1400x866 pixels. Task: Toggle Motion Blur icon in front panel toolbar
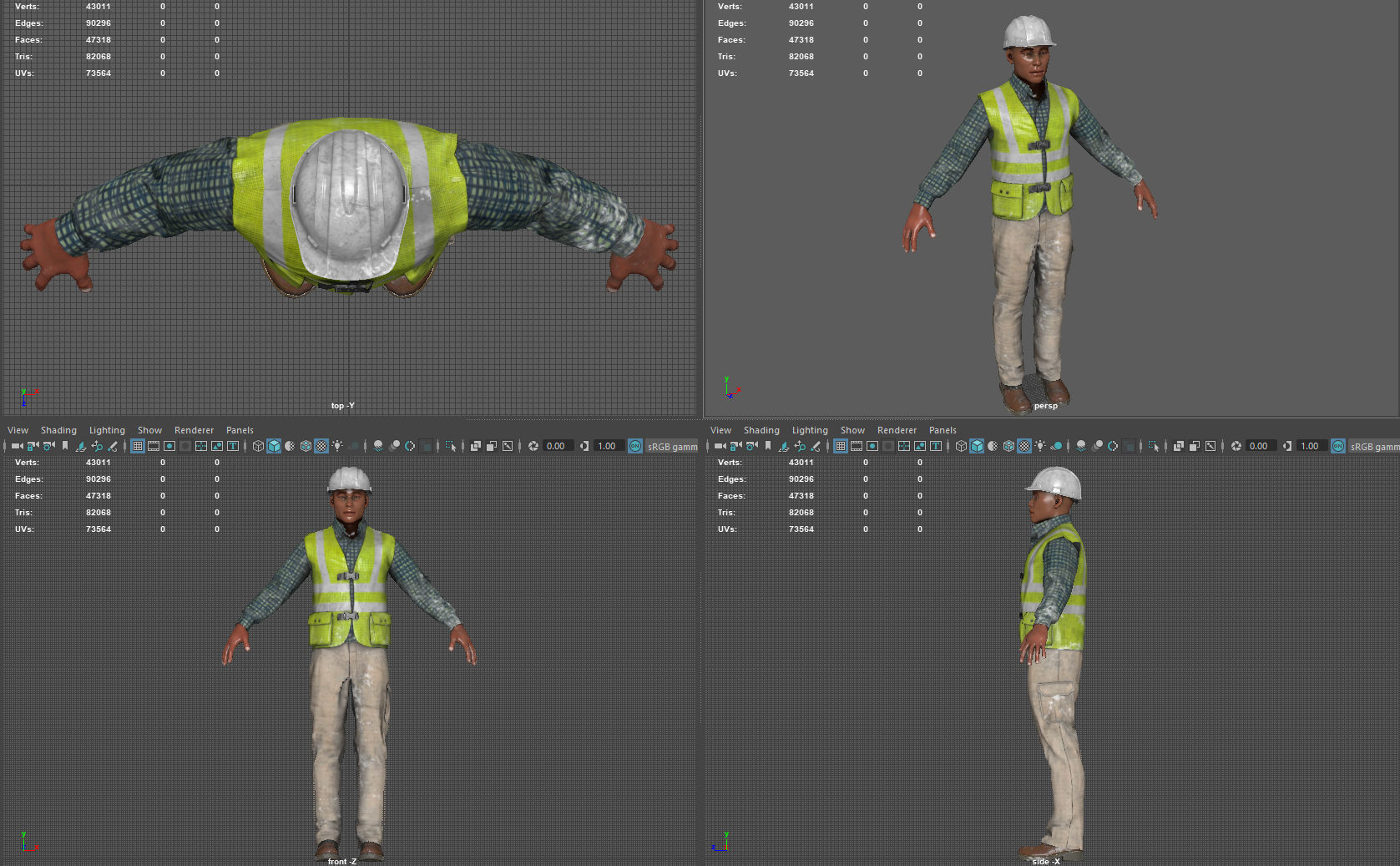coord(394,446)
